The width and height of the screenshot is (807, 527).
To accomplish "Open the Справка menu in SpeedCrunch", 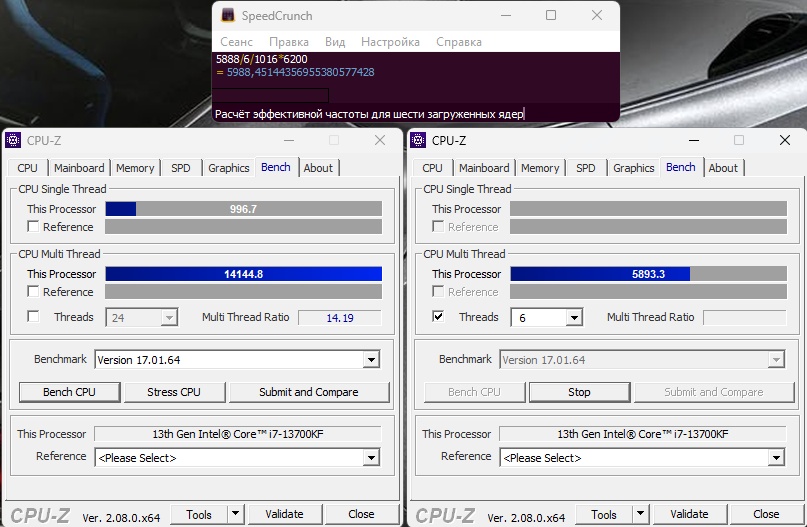I will pos(459,42).
